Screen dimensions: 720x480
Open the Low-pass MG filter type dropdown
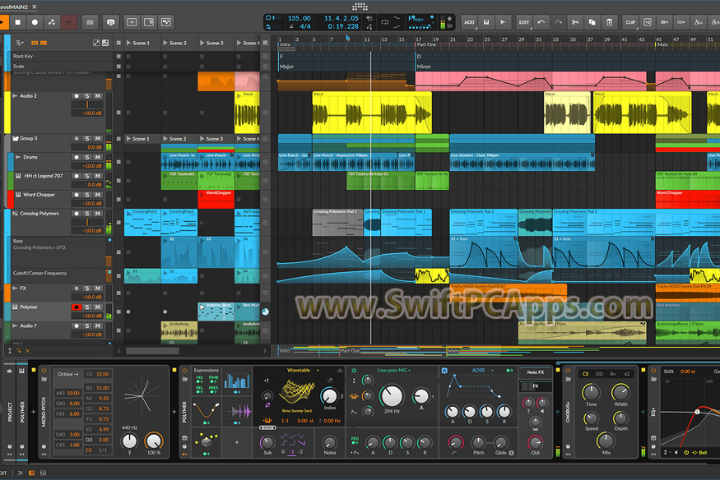tap(394, 370)
